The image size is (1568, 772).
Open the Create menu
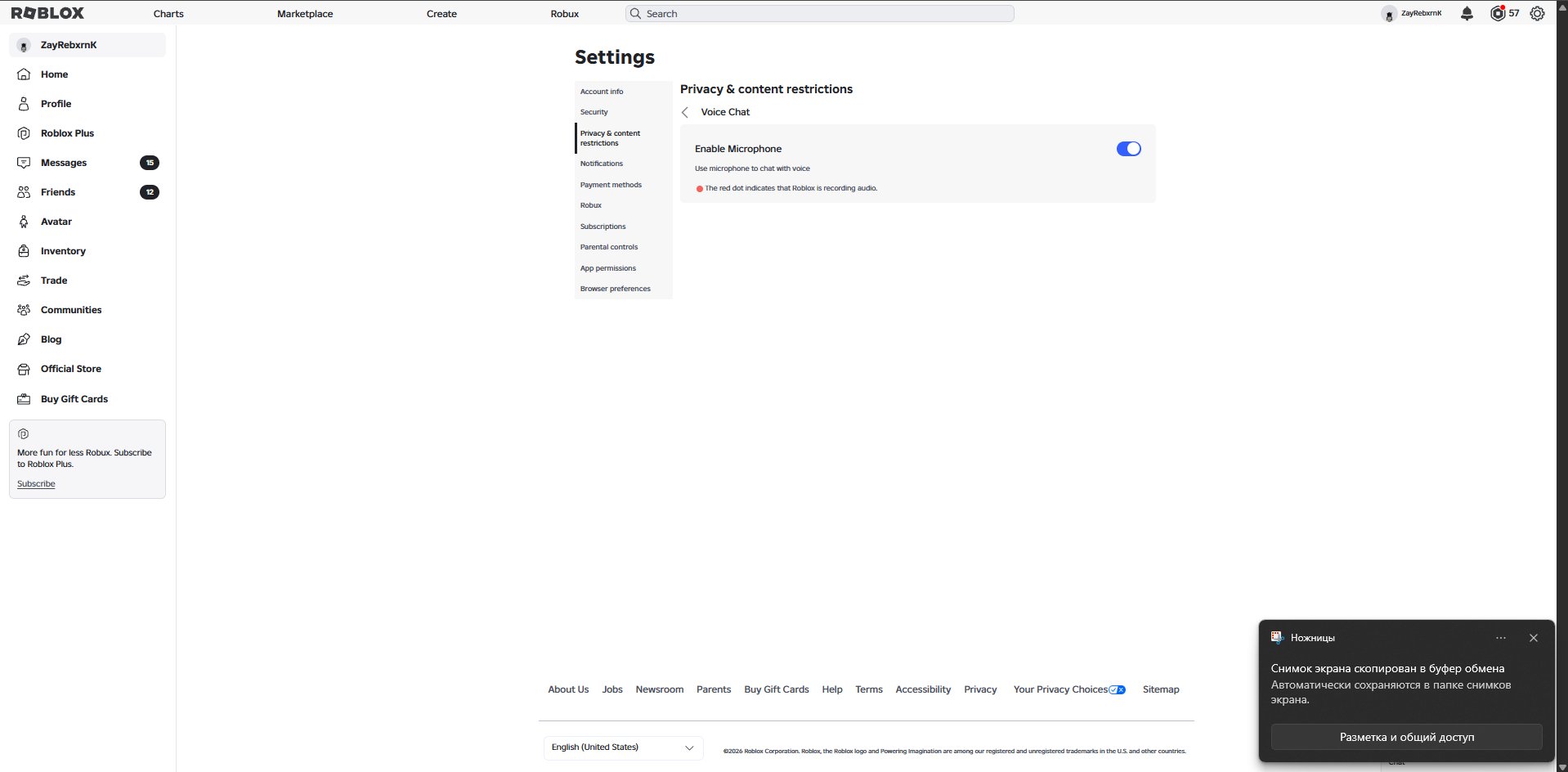point(441,14)
